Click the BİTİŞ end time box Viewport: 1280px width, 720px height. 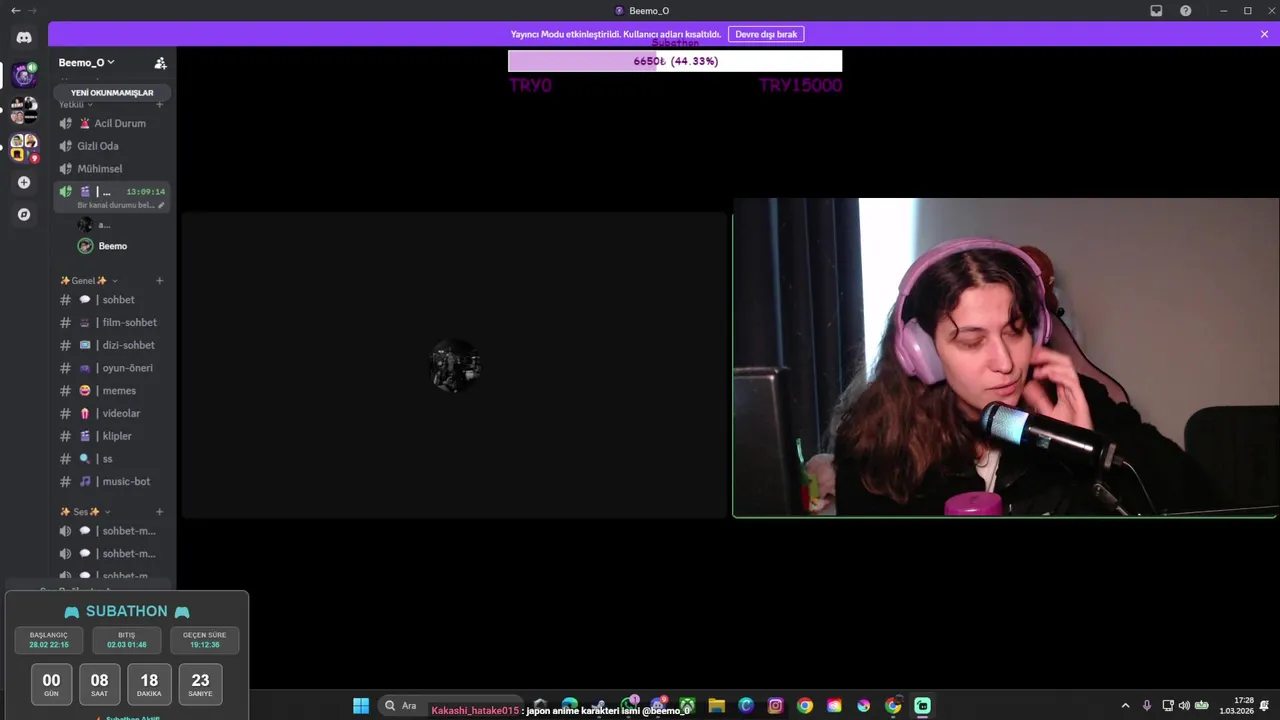coord(127,640)
